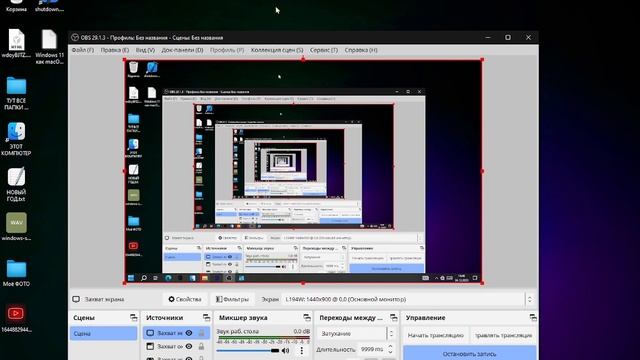Select the Мое ФОТО folder icon

click(16, 273)
